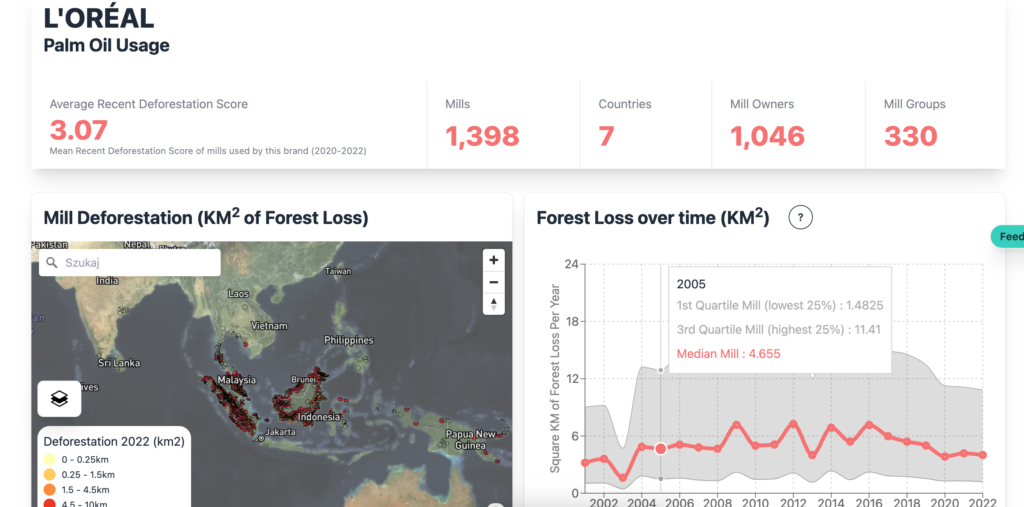This screenshot has height=507, width=1024.
Task: Click the 3.07 deforestation score value
Action: coord(78,130)
